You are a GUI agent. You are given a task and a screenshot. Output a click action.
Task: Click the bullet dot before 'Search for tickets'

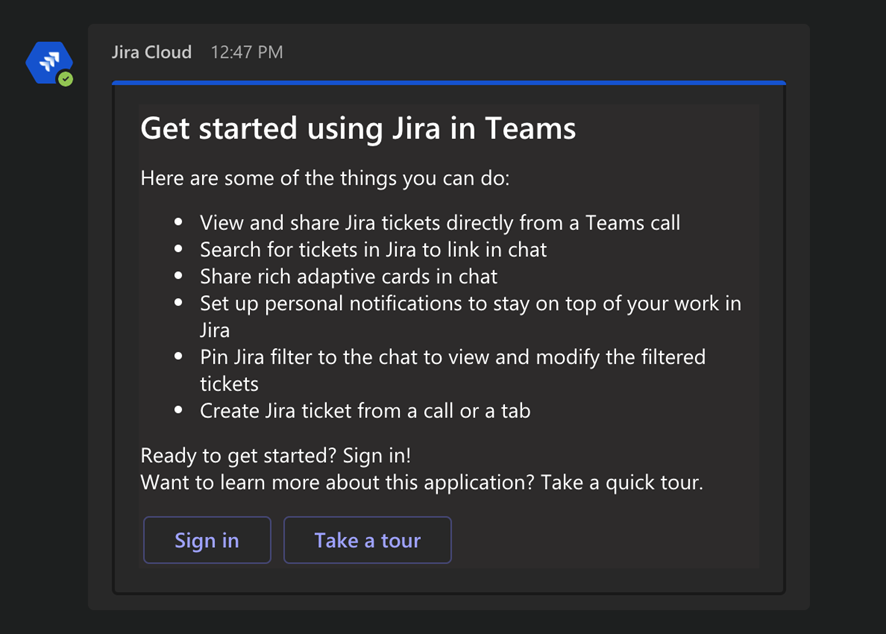pyautogui.click(x=179, y=249)
